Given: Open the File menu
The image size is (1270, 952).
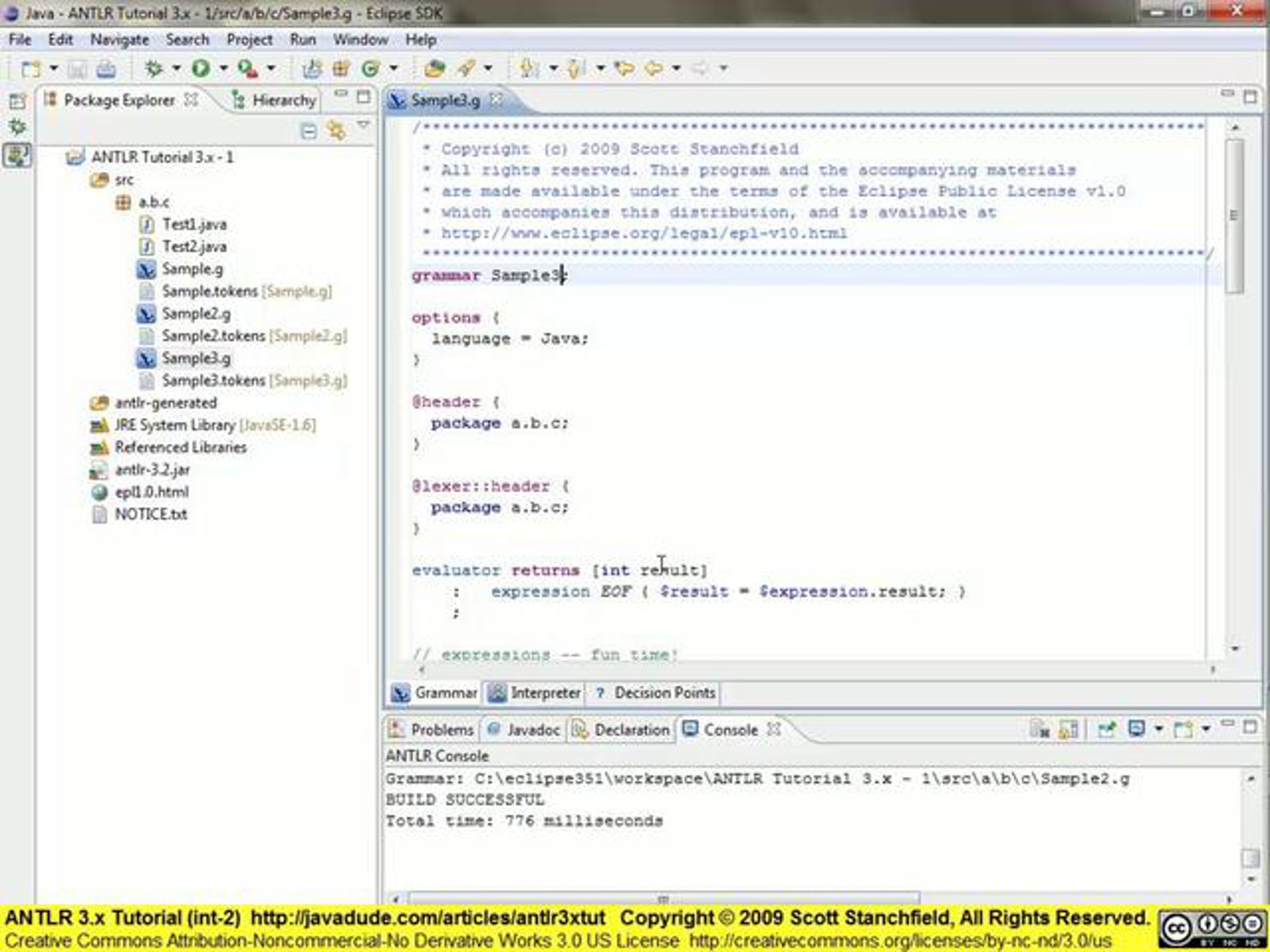Looking at the screenshot, I should pos(20,40).
